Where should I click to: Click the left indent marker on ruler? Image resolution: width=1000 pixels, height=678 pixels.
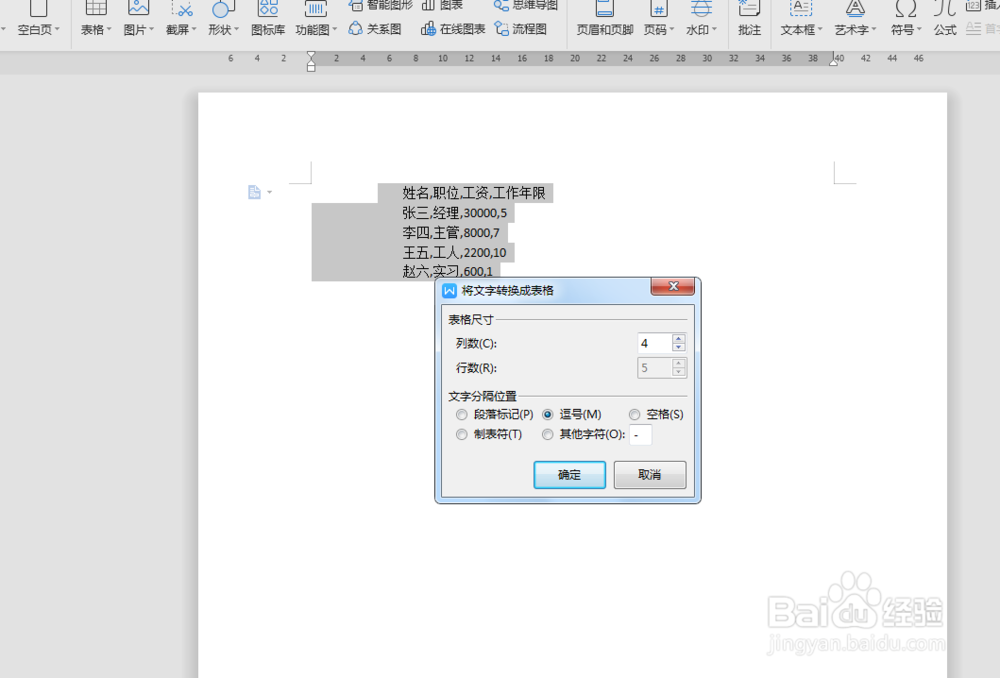pyautogui.click(x=311, y=65)
